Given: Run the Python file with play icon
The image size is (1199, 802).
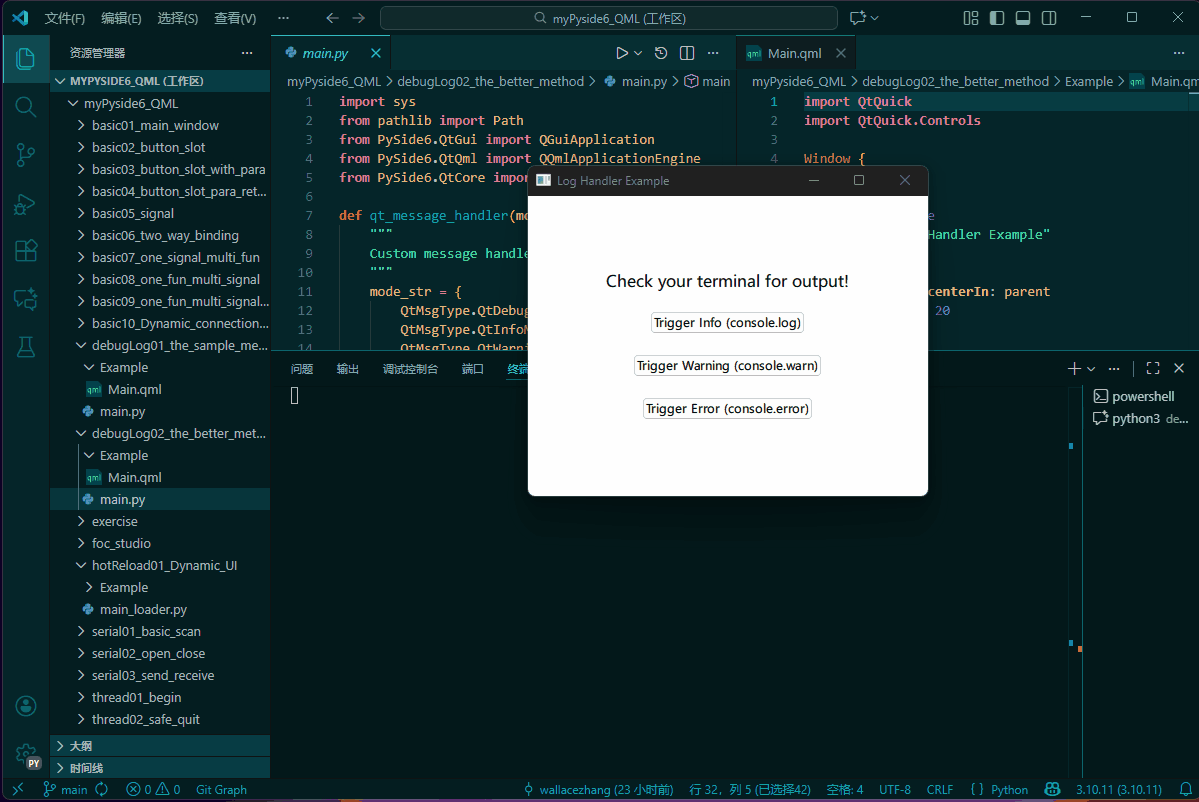Looking at the screenshot, I should pos(622,53).
